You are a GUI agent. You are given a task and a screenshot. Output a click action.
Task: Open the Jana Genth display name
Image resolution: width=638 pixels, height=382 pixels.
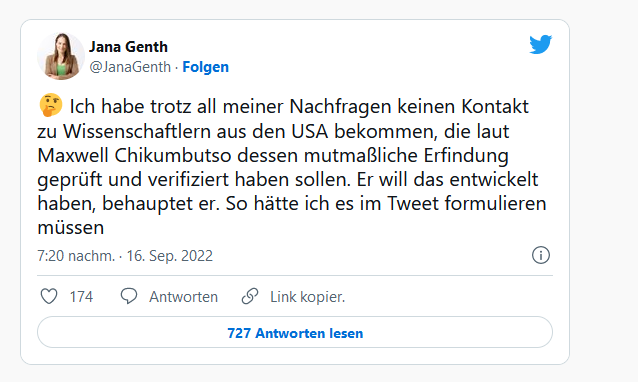pos(128,47)
